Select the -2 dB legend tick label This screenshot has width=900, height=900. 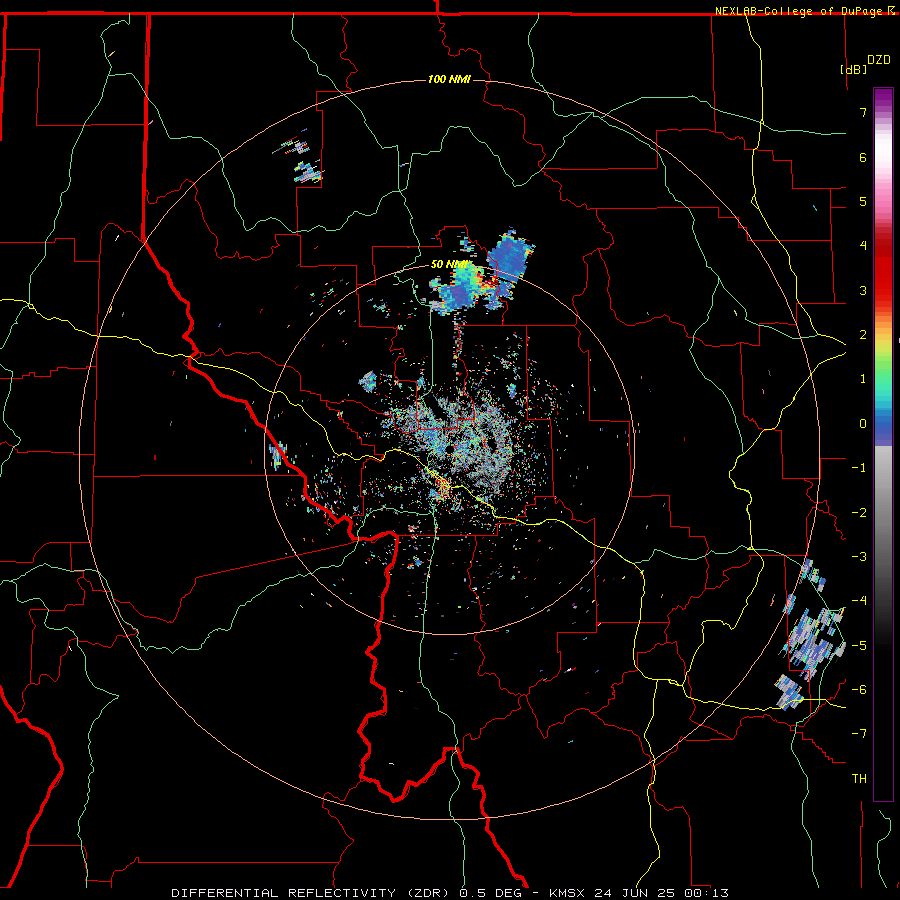859,513
